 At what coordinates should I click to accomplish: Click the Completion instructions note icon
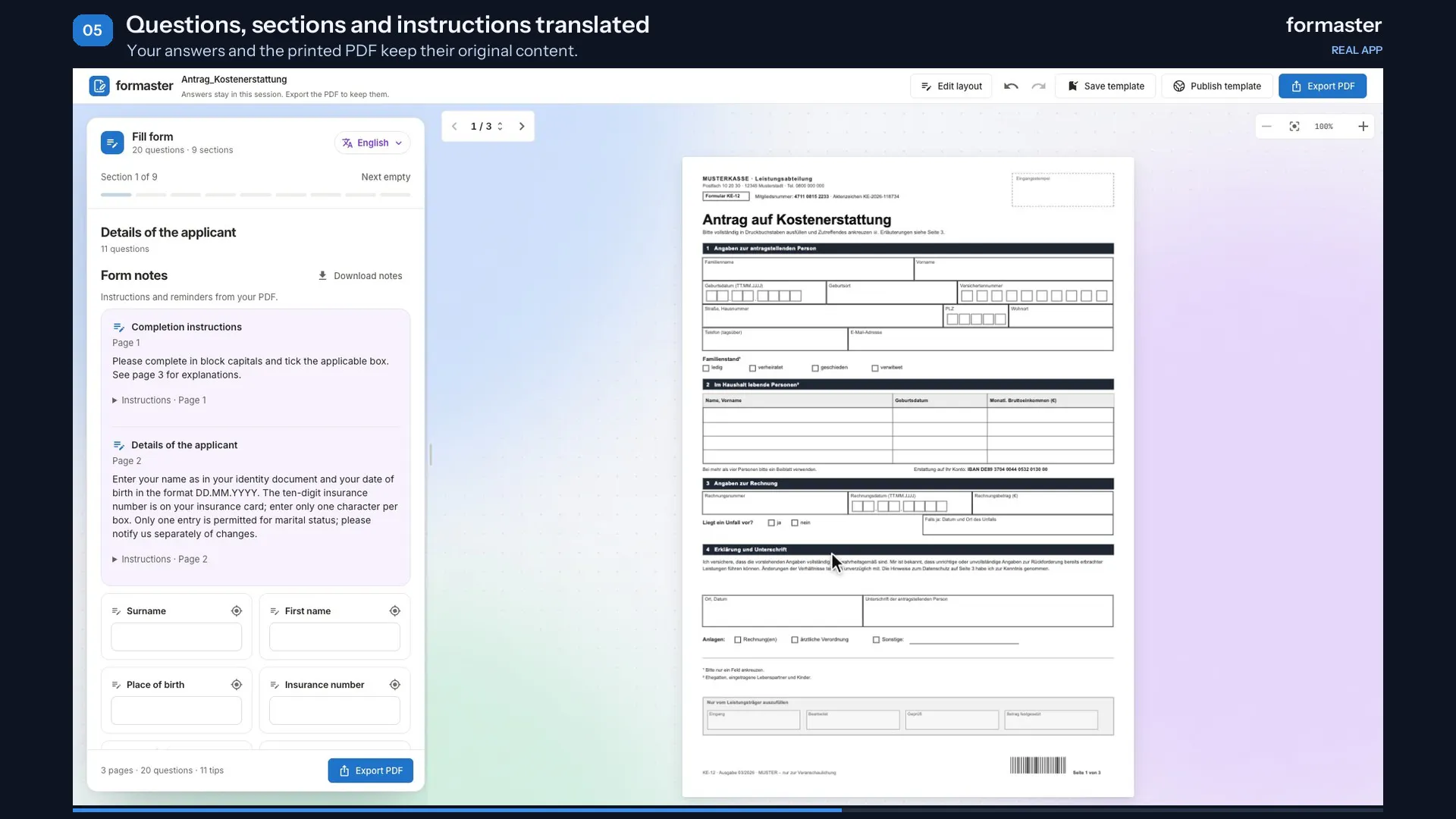click(x=118, y=328)
